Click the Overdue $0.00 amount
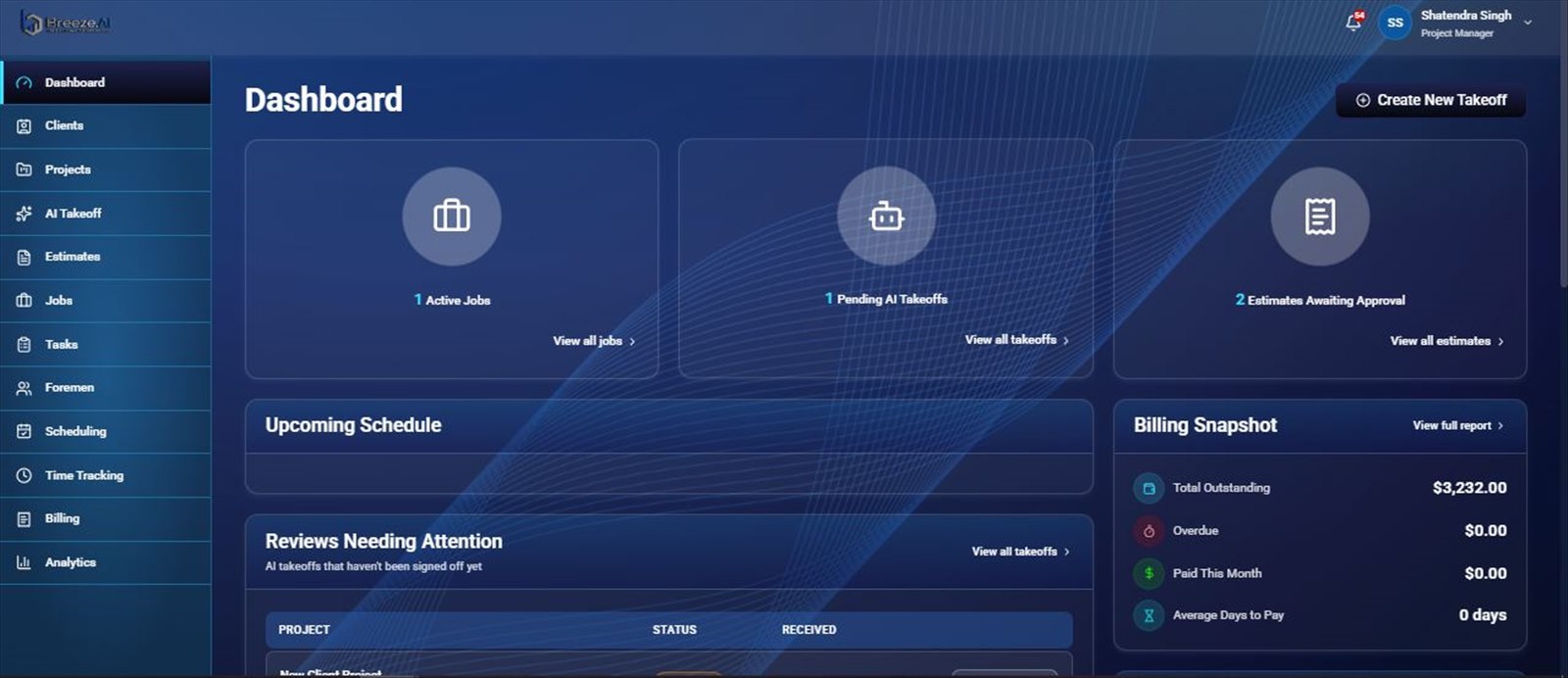Viewport: 1568px width, 678px height. point(1486,531)
